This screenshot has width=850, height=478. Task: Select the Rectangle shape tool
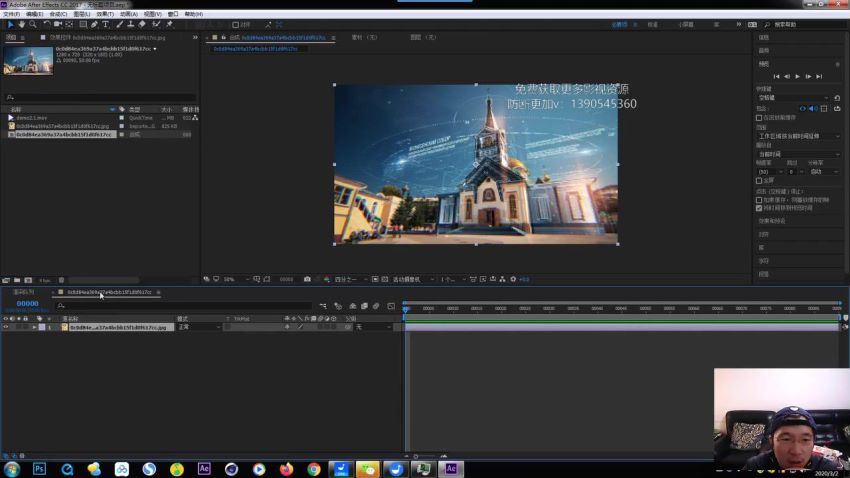[83, 24]
